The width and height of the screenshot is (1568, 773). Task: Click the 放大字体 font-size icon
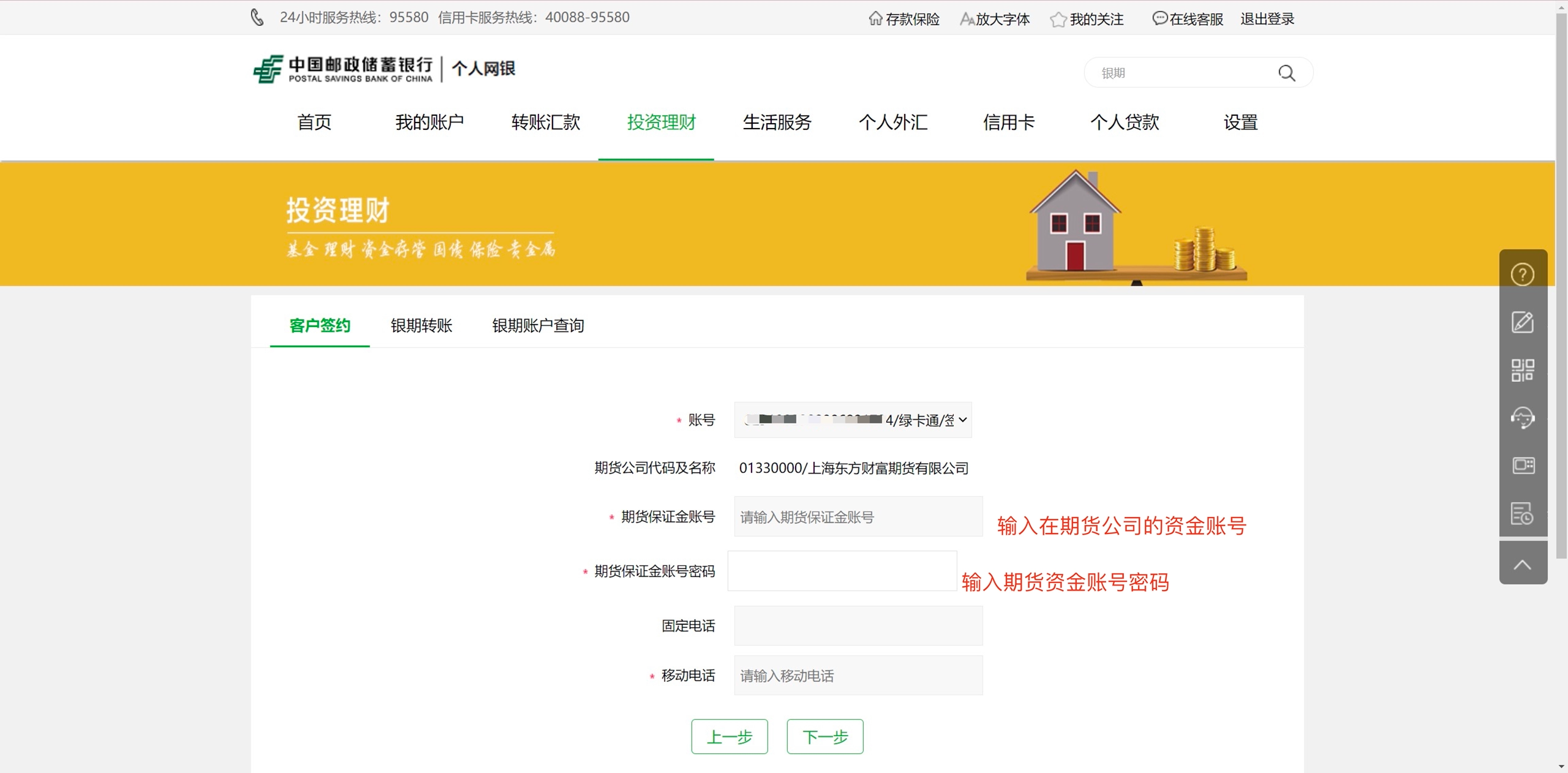[967, 19]
